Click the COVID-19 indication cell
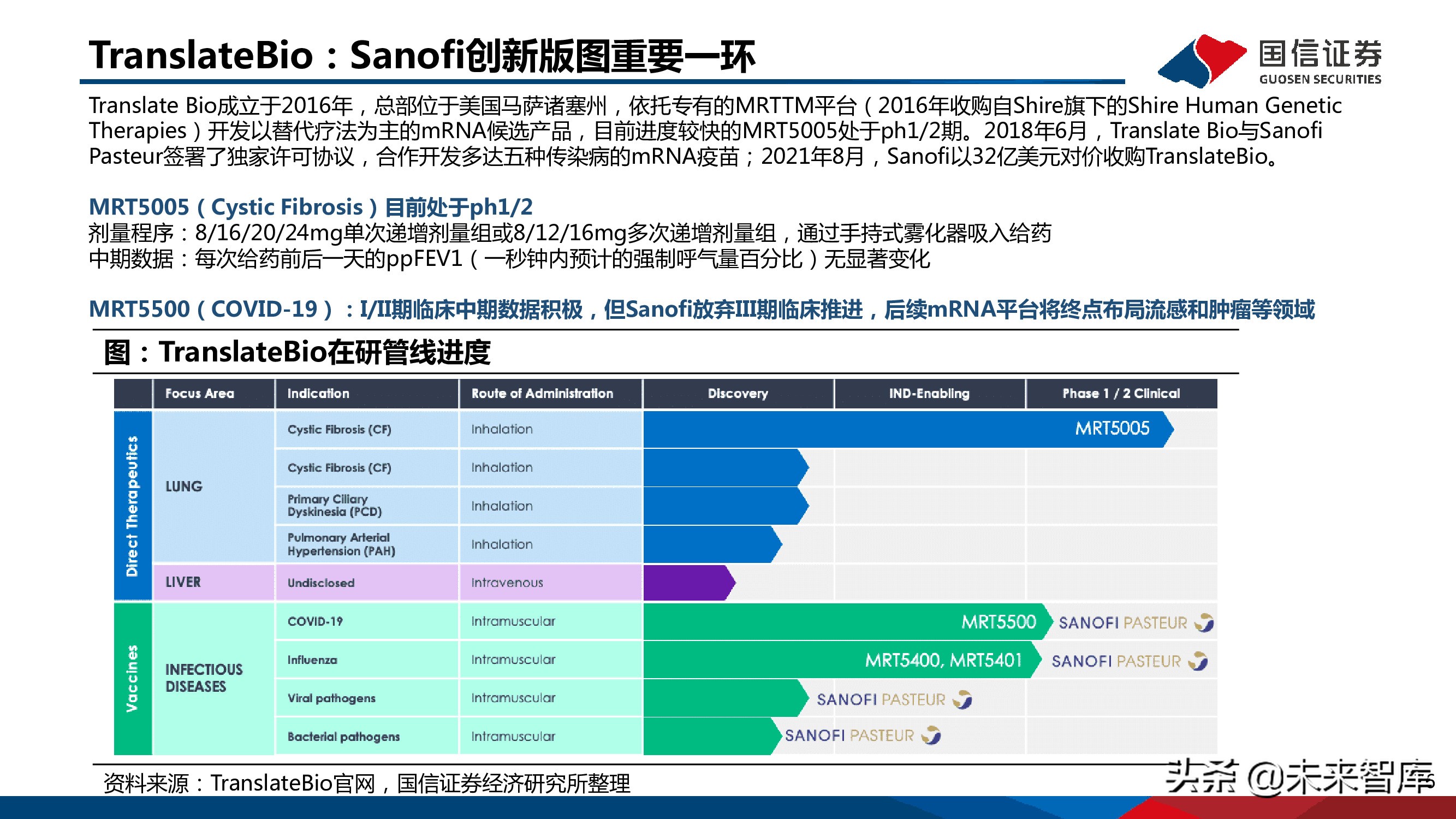This screenshot has height=819, width=1456. 367,621
